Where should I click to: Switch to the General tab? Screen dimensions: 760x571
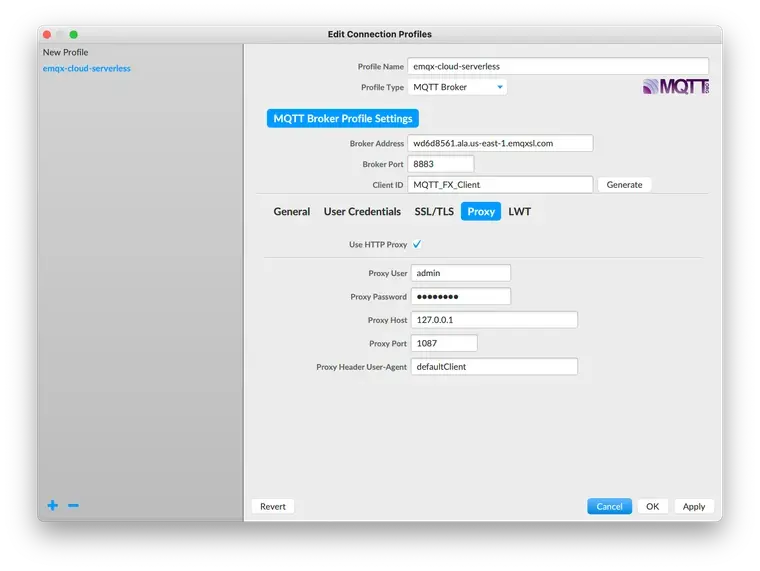click(292, 211)
